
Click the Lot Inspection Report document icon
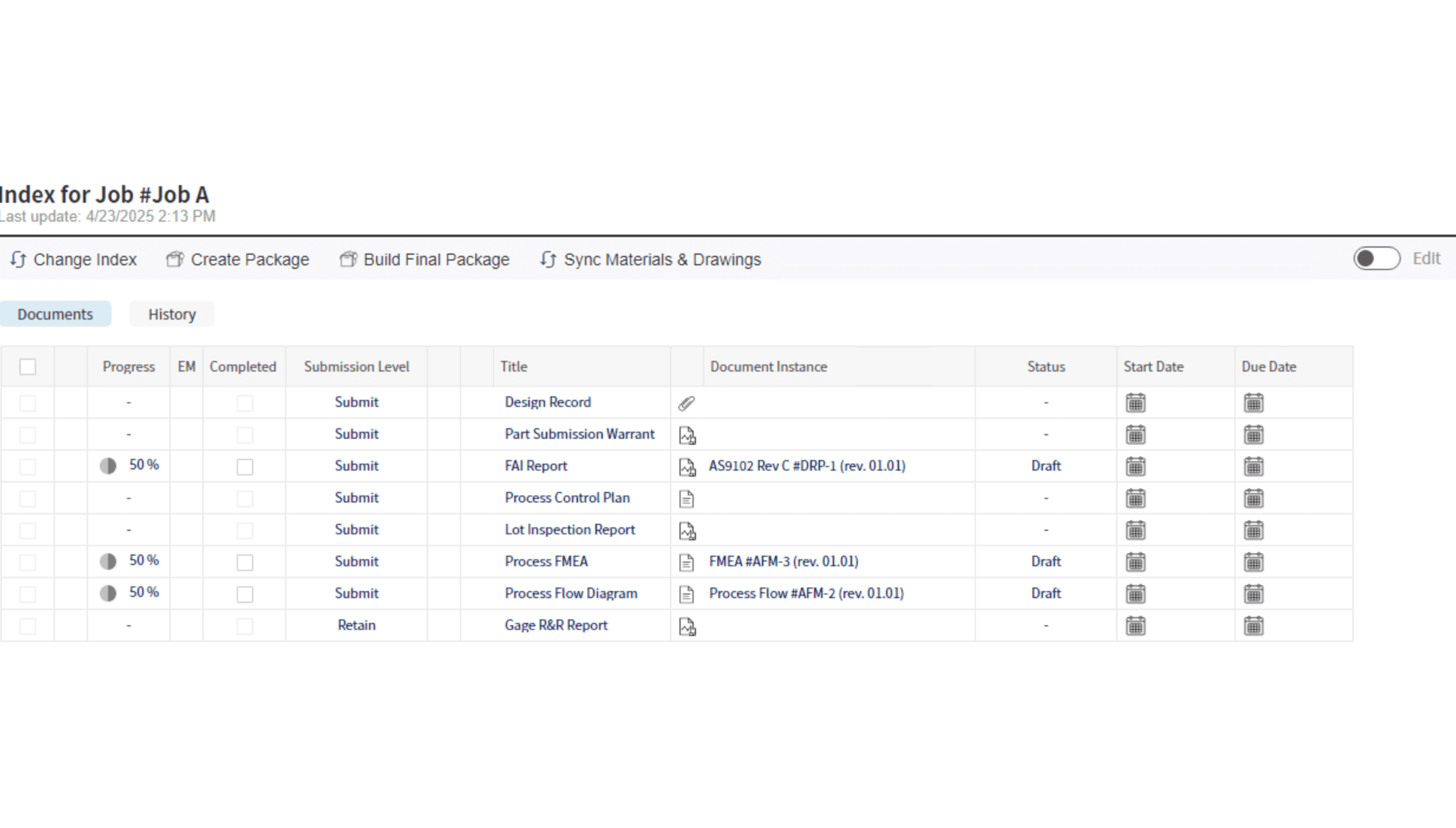(687, 530)
